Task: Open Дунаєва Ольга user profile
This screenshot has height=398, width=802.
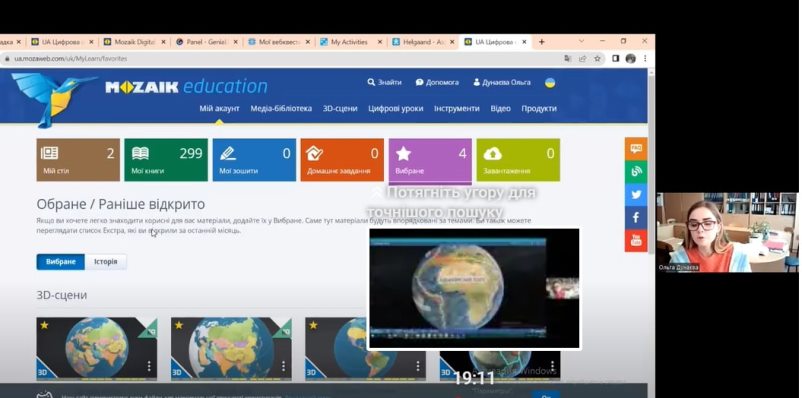Action: (502, 82)
